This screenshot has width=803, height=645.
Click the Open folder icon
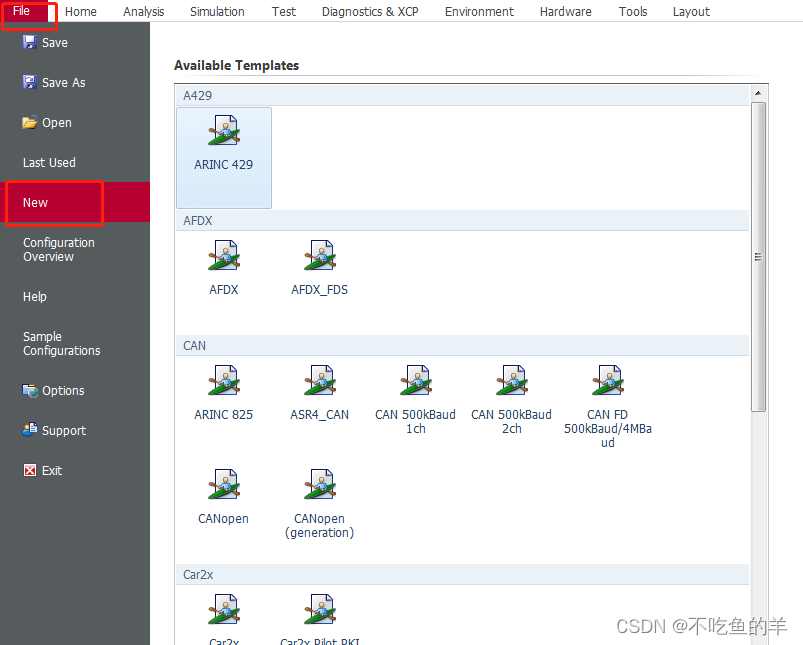coord(30,122)
